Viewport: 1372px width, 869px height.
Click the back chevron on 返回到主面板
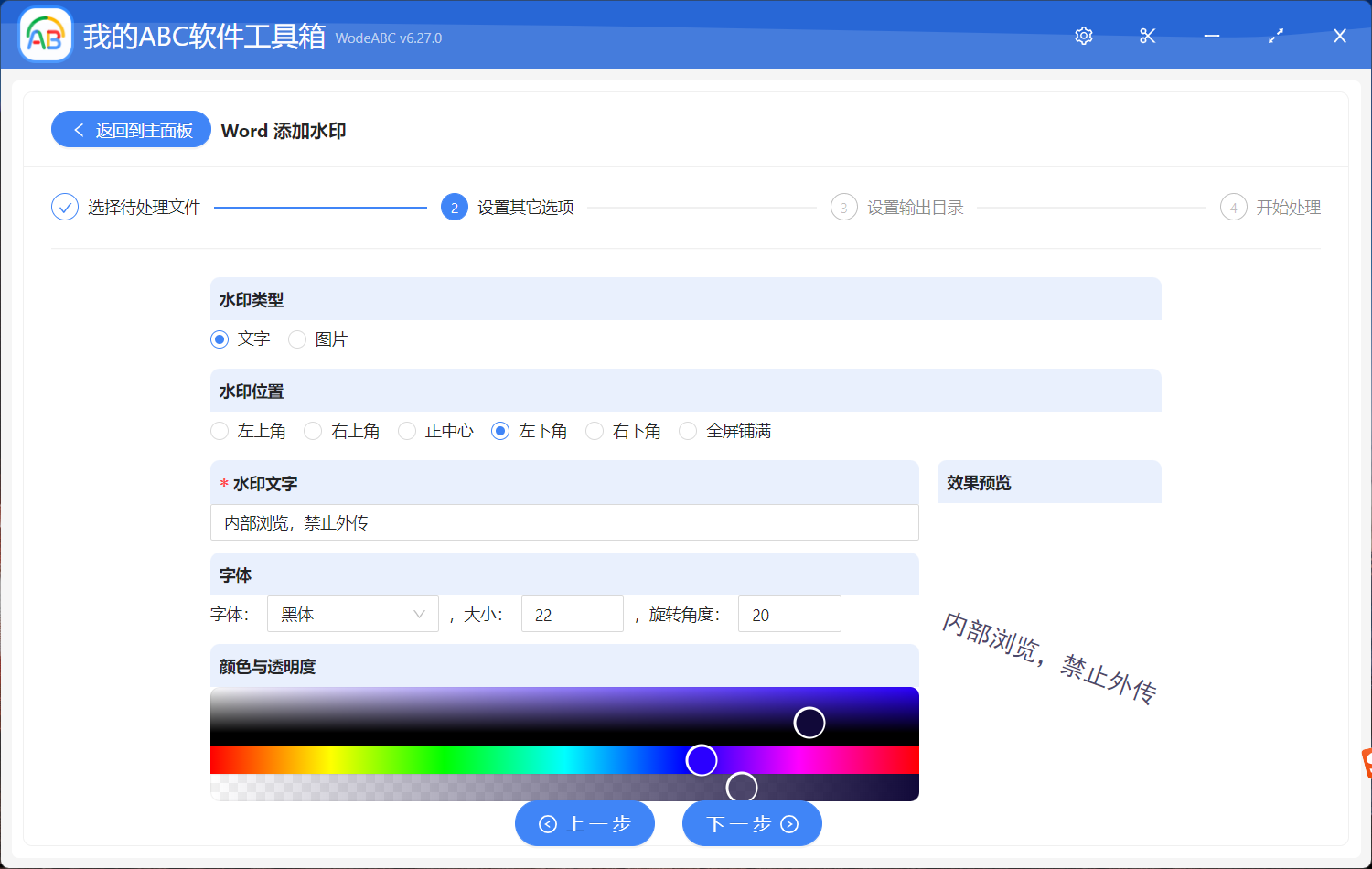(78, 129)
